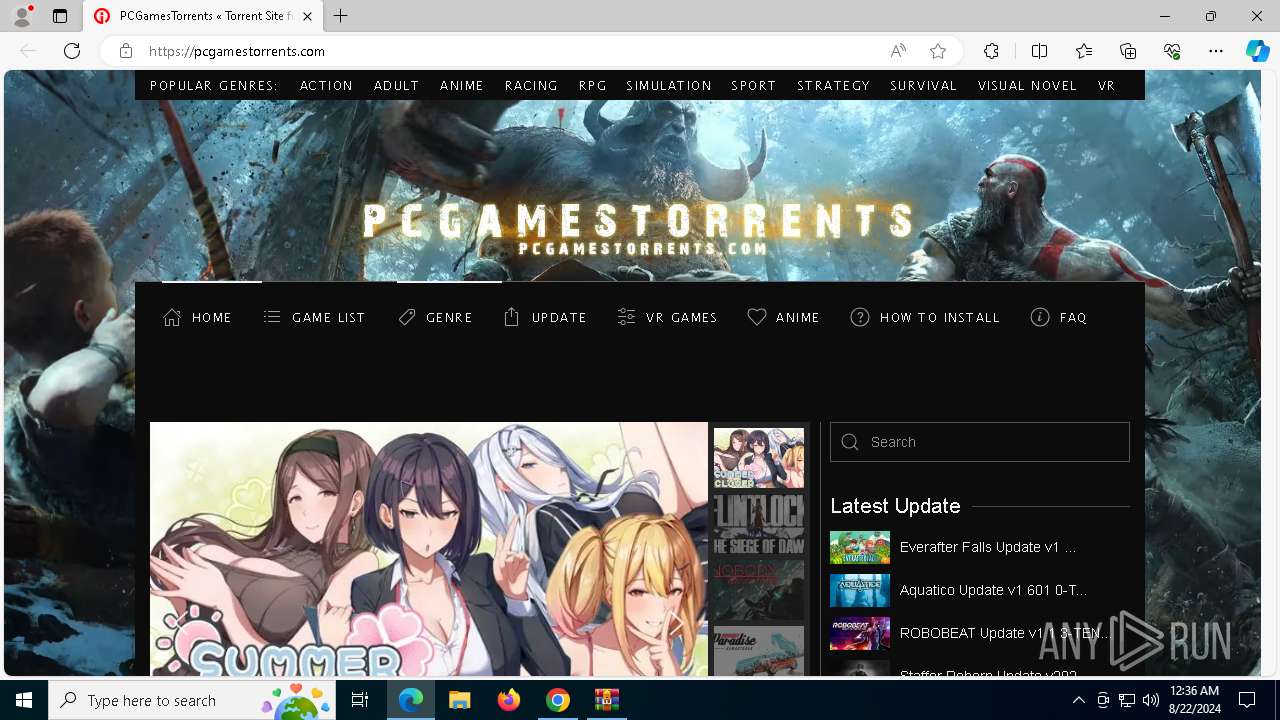Open HOW TO INSTALL page
The width and height of the screenshot is (1280, 720).
point(925,317)
